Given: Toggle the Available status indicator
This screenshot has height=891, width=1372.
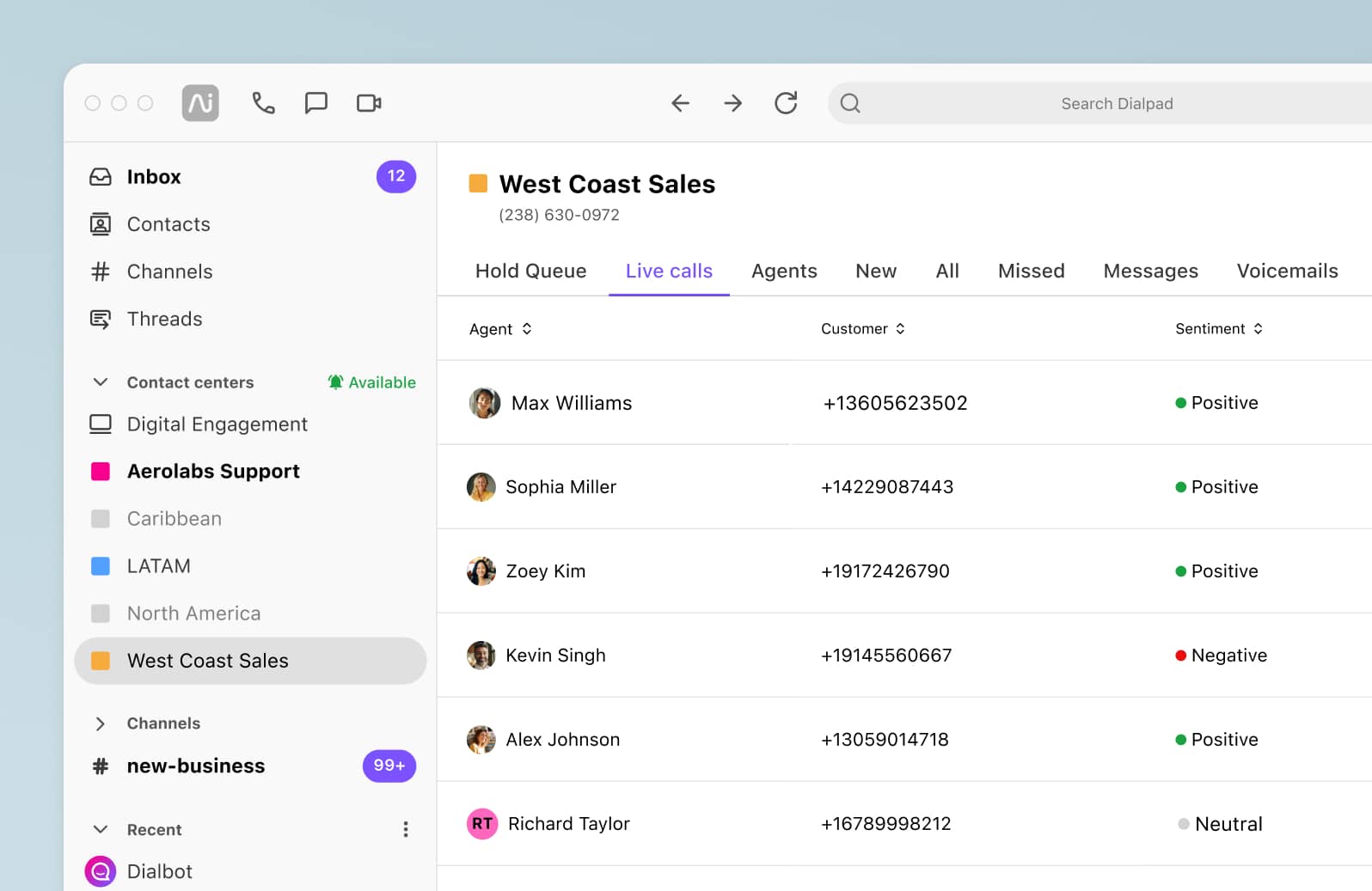Looking at the screenshot, I should (371, 382).
